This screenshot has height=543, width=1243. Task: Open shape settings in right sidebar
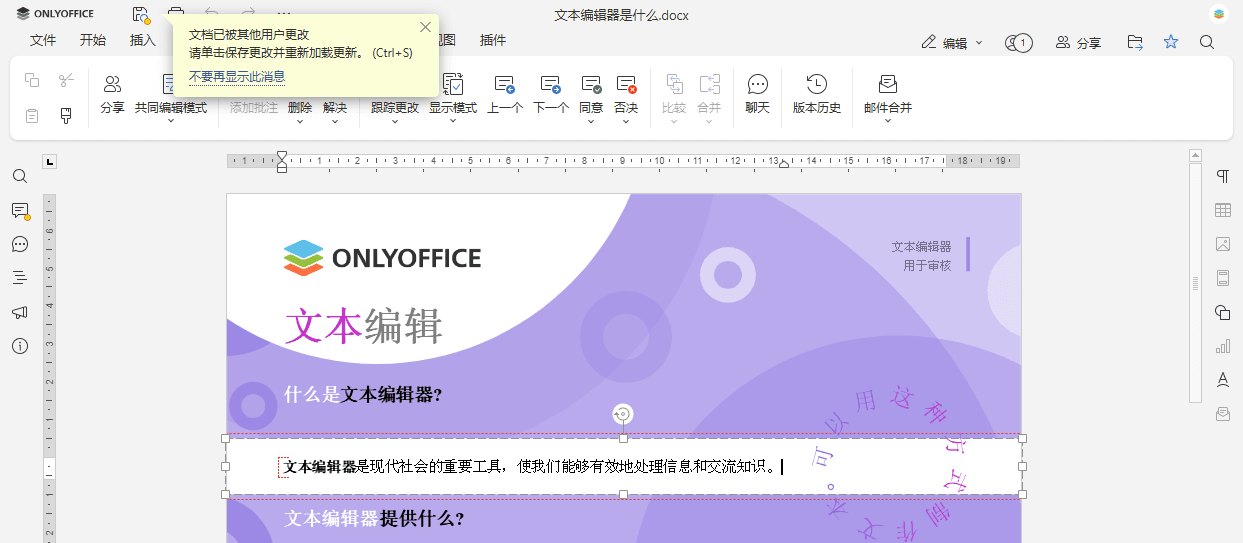click(1222, 312)
